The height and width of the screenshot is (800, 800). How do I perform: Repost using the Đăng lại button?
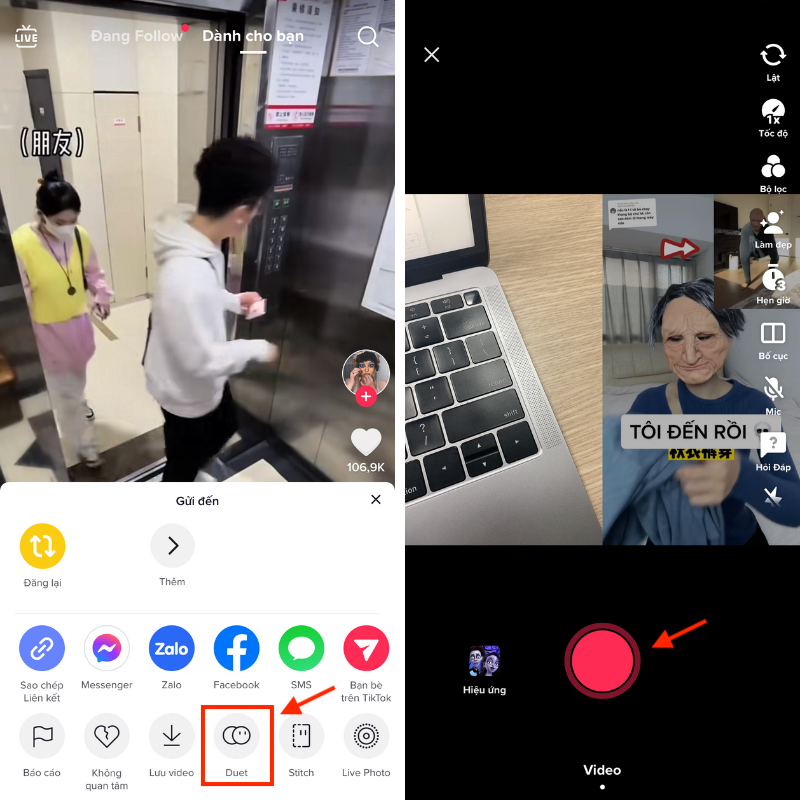tap(42, 546)
